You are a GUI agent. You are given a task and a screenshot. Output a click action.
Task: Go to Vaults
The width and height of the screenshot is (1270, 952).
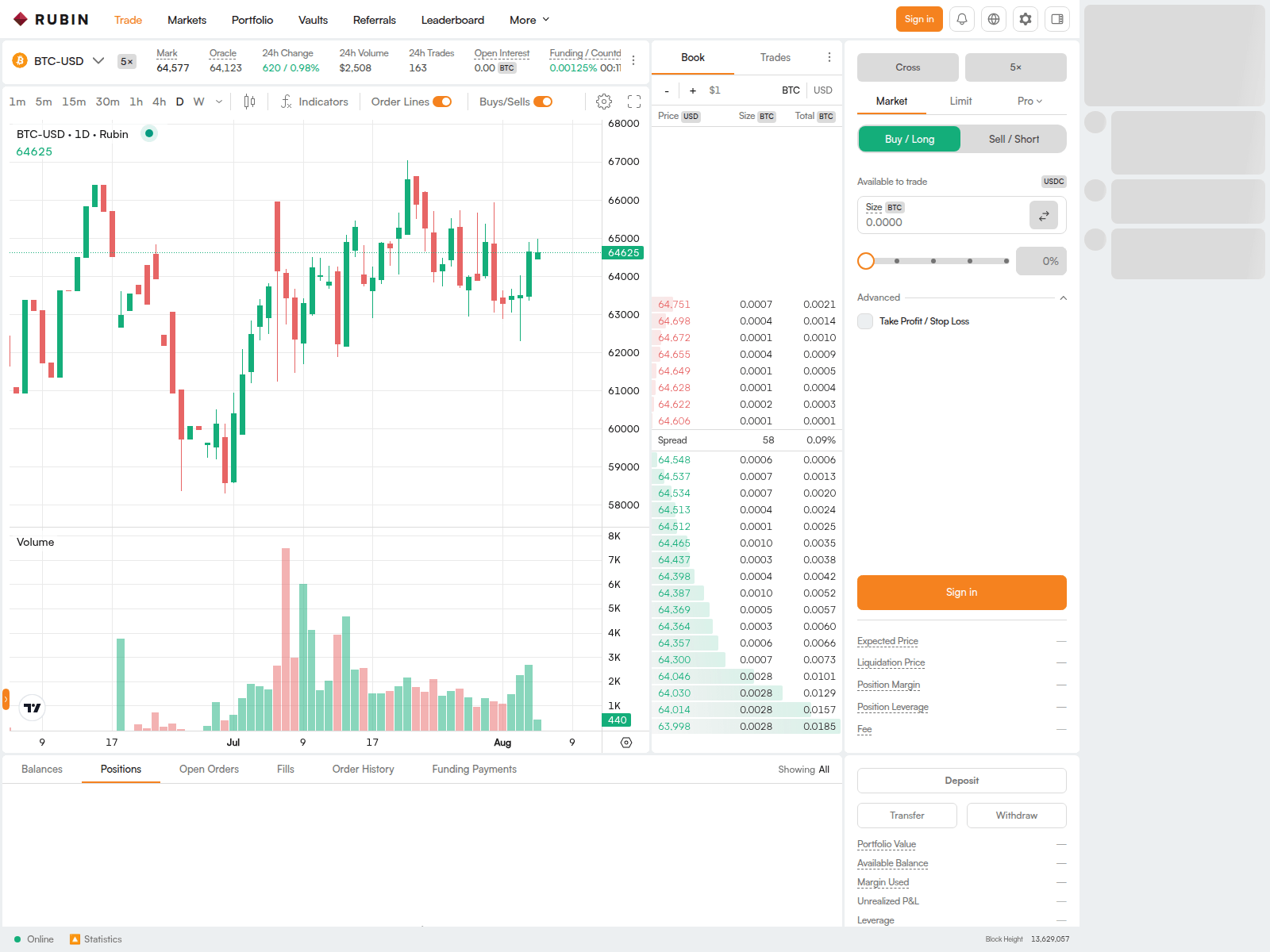313,20
